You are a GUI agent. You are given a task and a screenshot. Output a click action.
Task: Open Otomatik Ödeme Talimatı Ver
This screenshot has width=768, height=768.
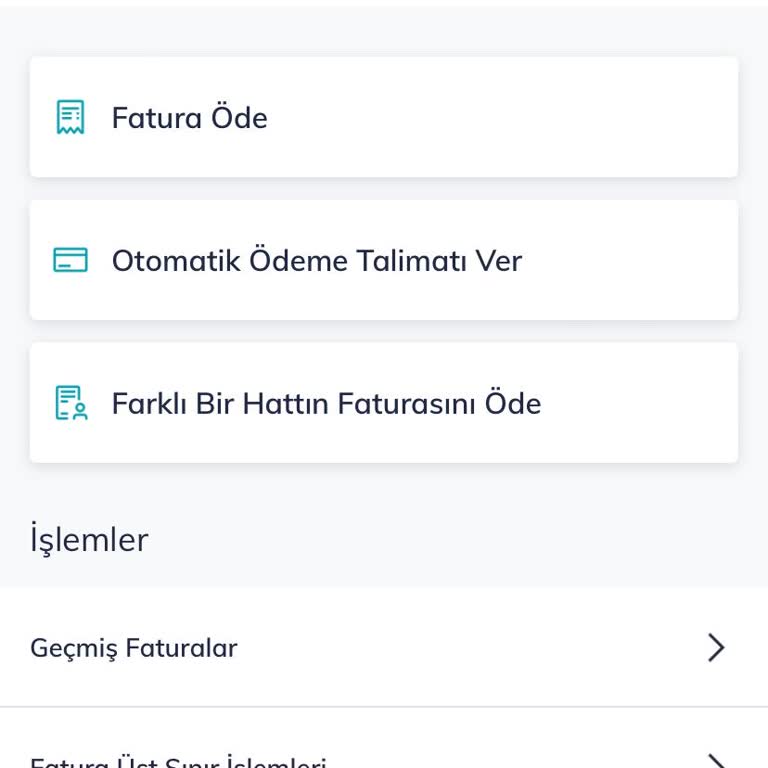coord(316,261)
